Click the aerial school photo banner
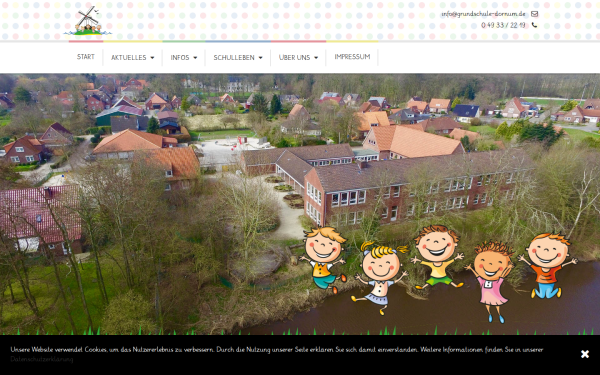600x375 pixels. tap(300, 204)
